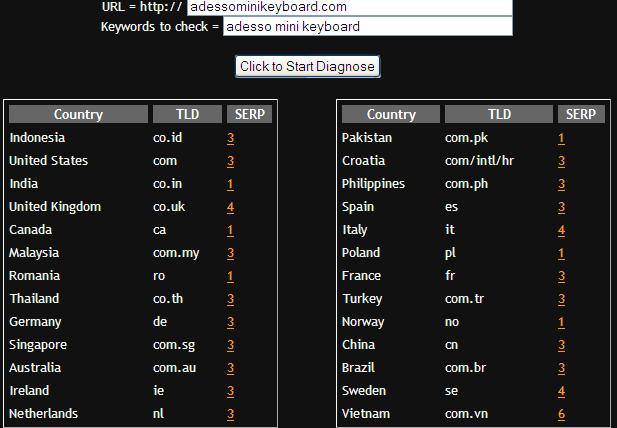Click the Click to Start Diagnose button
This screenshot has height=428, width=617.
tap(307, 66)
